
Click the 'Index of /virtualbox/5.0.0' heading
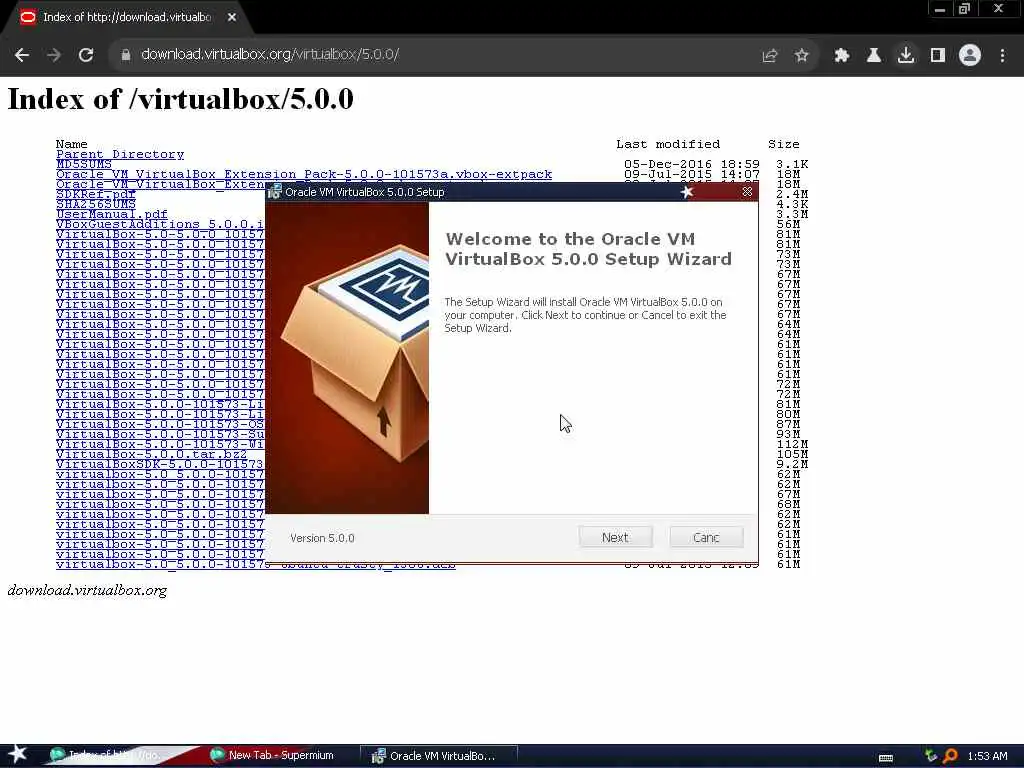click(180, 99)
